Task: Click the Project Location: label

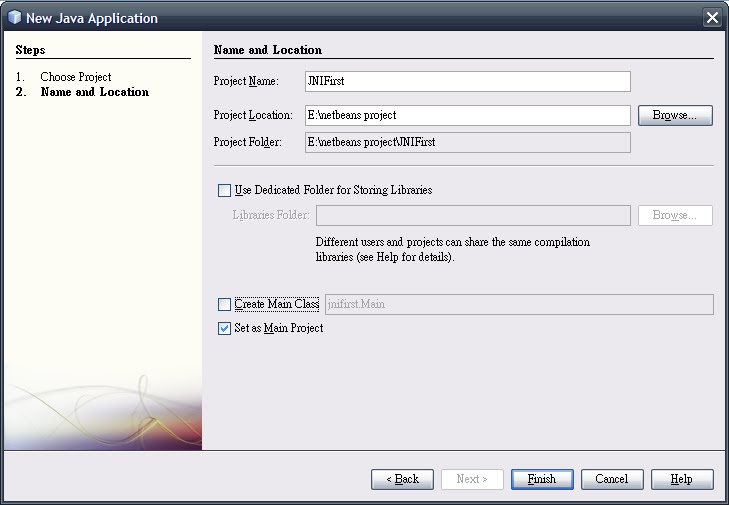Action: pyautogui.click(x=253, y=115)
